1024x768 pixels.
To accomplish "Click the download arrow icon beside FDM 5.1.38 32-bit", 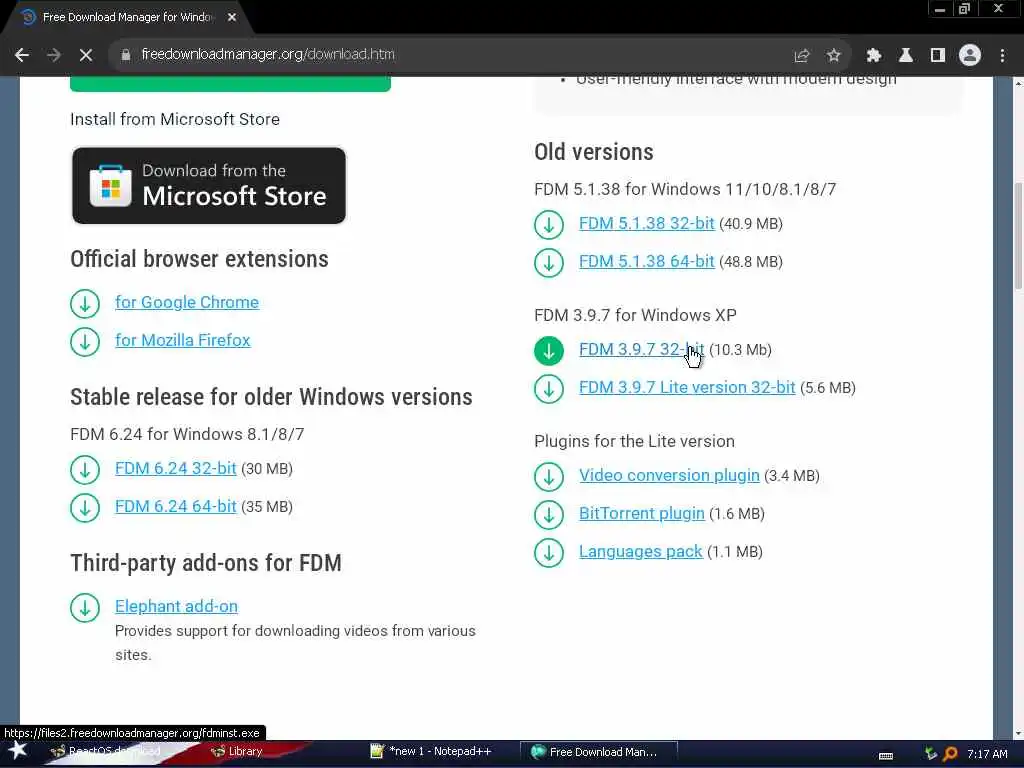I will (x=549, y=225).
